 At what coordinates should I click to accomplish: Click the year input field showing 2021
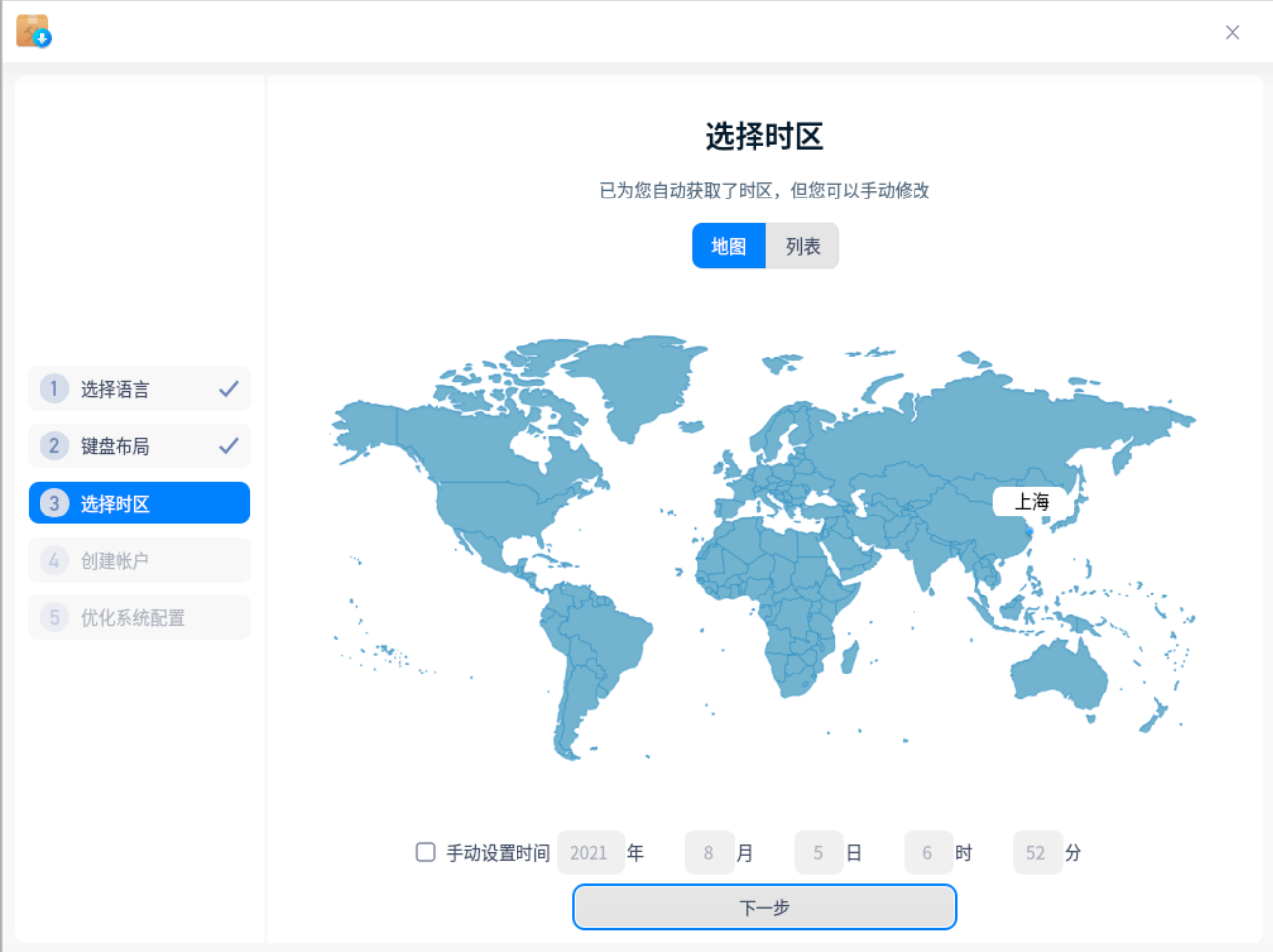coord(590,852)
